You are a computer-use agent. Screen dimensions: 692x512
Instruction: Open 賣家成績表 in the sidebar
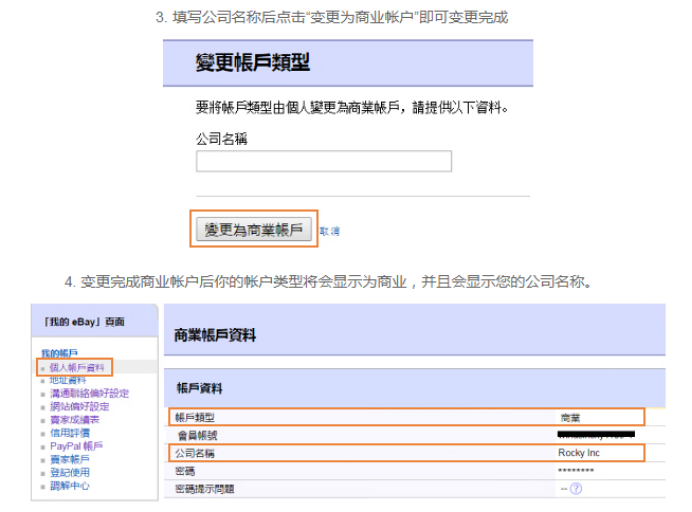(74, 419)
